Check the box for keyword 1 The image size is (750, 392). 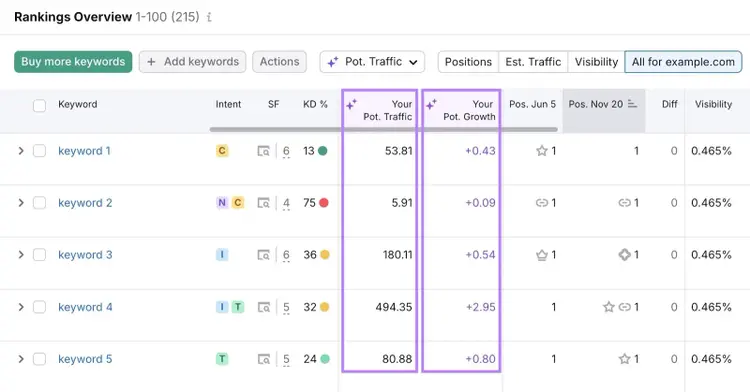pos(39,151)
